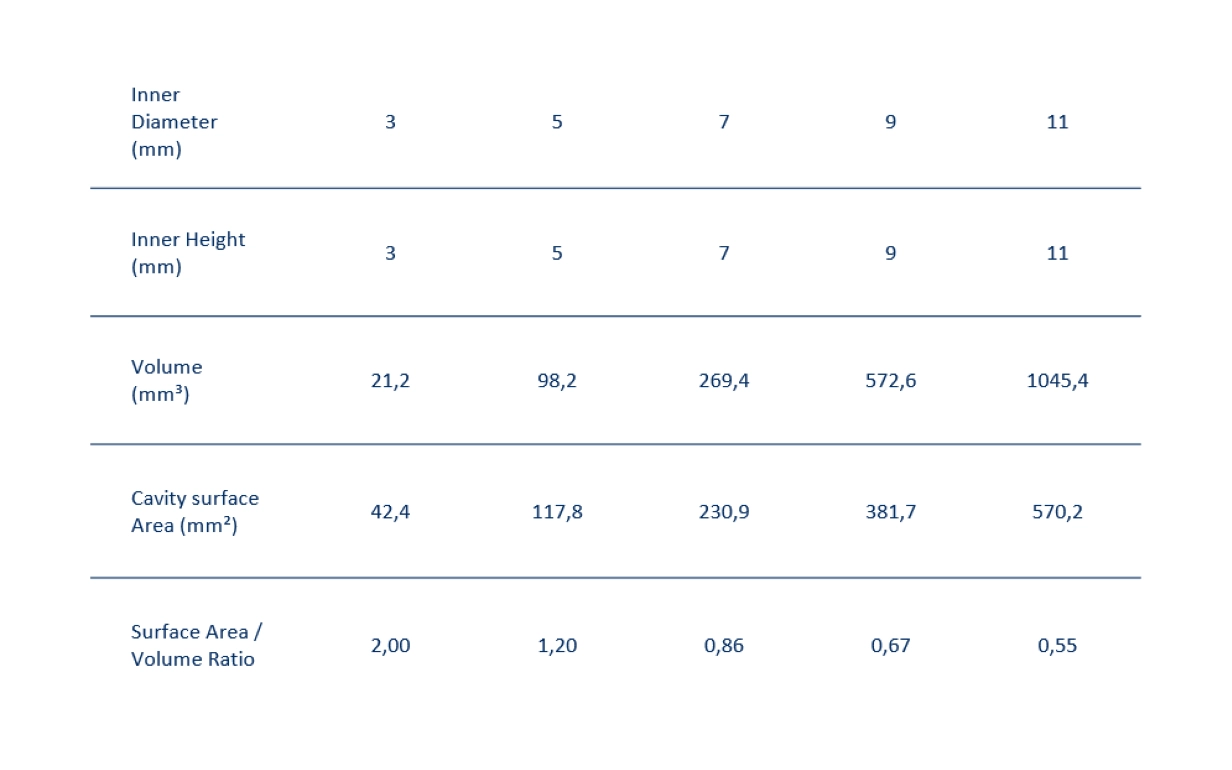Click the Volume (mm³) row label

(x=166, y=381)
